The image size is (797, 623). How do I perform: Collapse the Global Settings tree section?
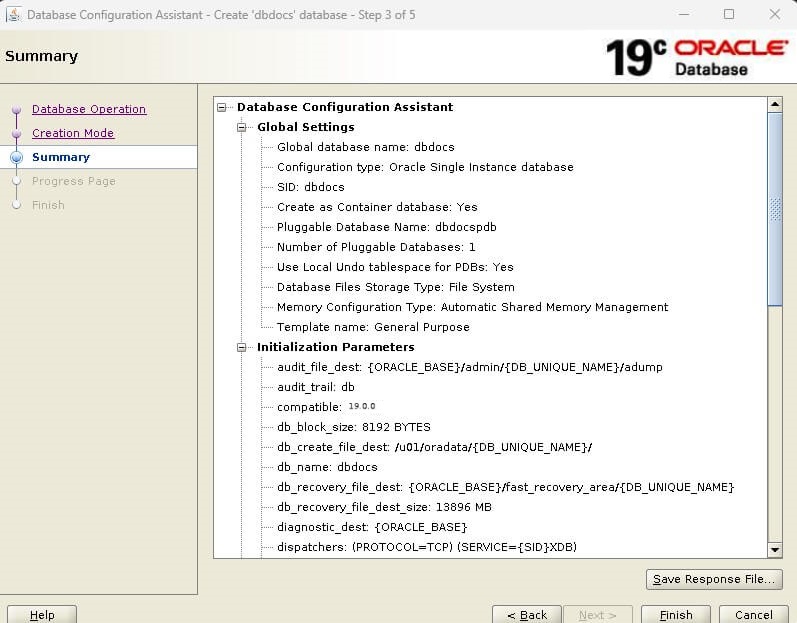point(242,127)
